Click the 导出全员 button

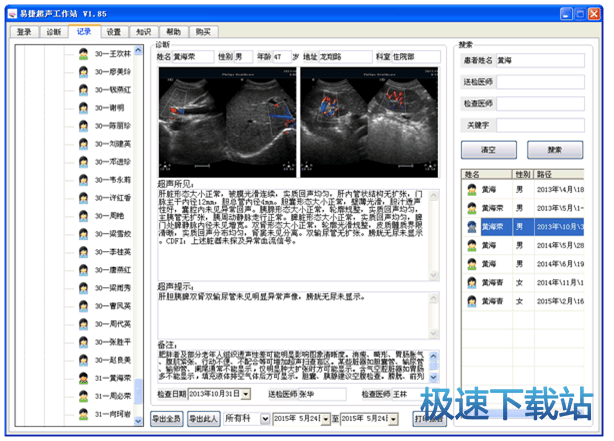pos(167,419)
